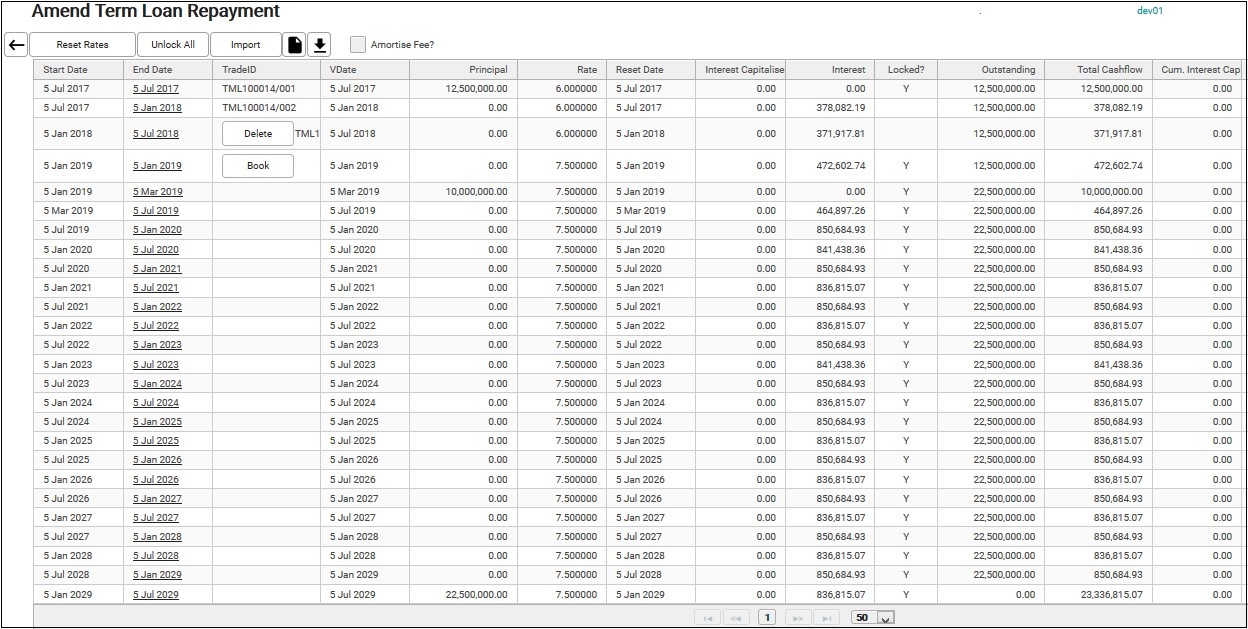Delete the 5 Jan 2018 repayment row

pyautogui.click(x=257, y=134)
